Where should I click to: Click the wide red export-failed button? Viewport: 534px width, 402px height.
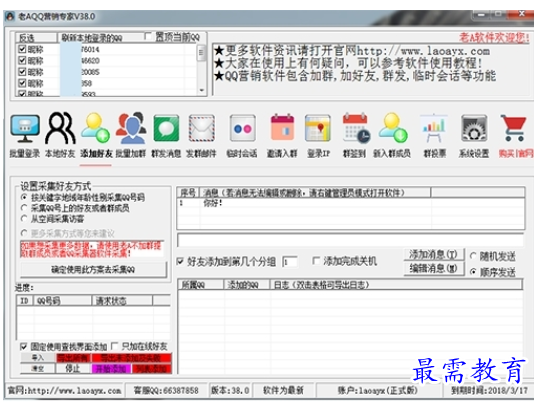[x=131, y=358]
